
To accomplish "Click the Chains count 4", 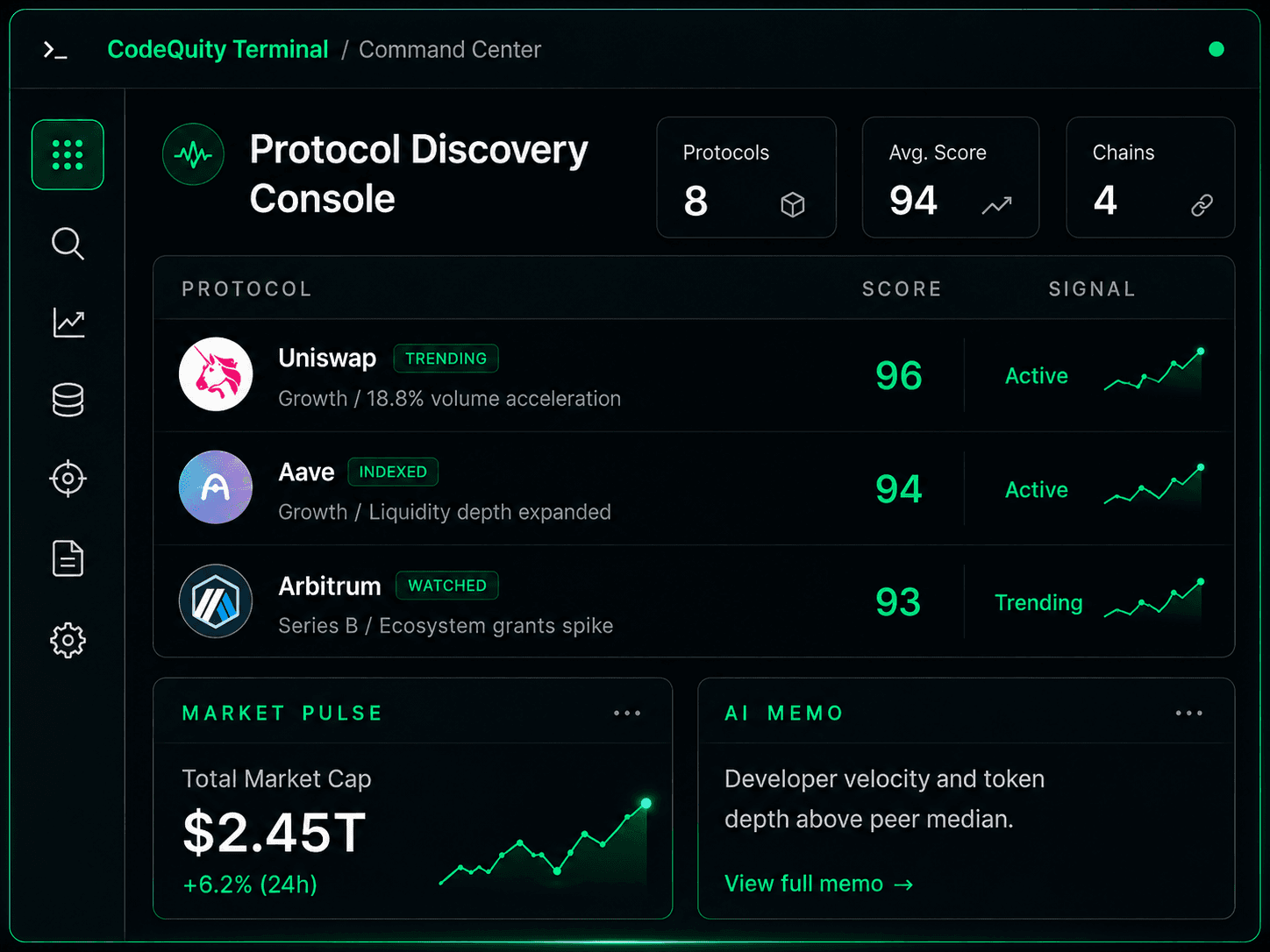I will [x=1105, y=201].
